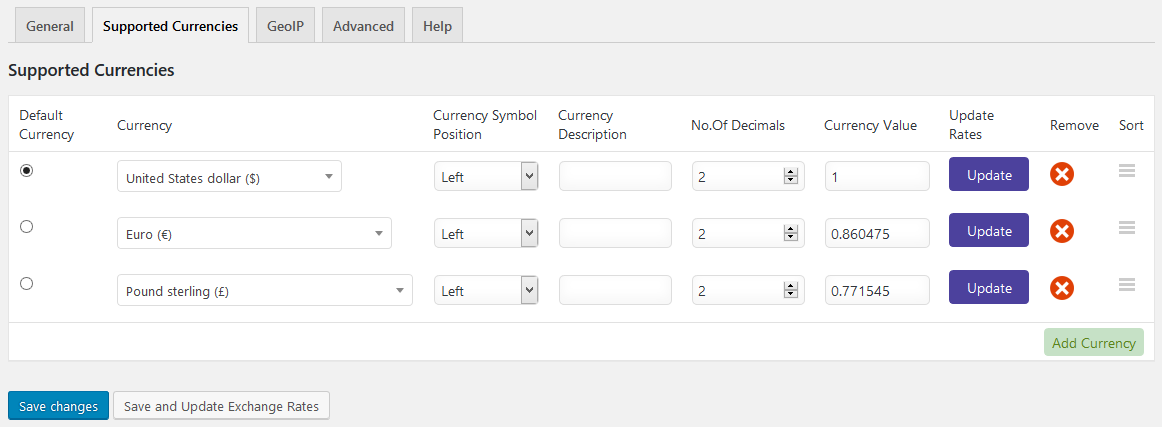This screenshot has height=427, width=1162.
Task: Expand the Euro currency selector
Action: click(x=254, y=234)
